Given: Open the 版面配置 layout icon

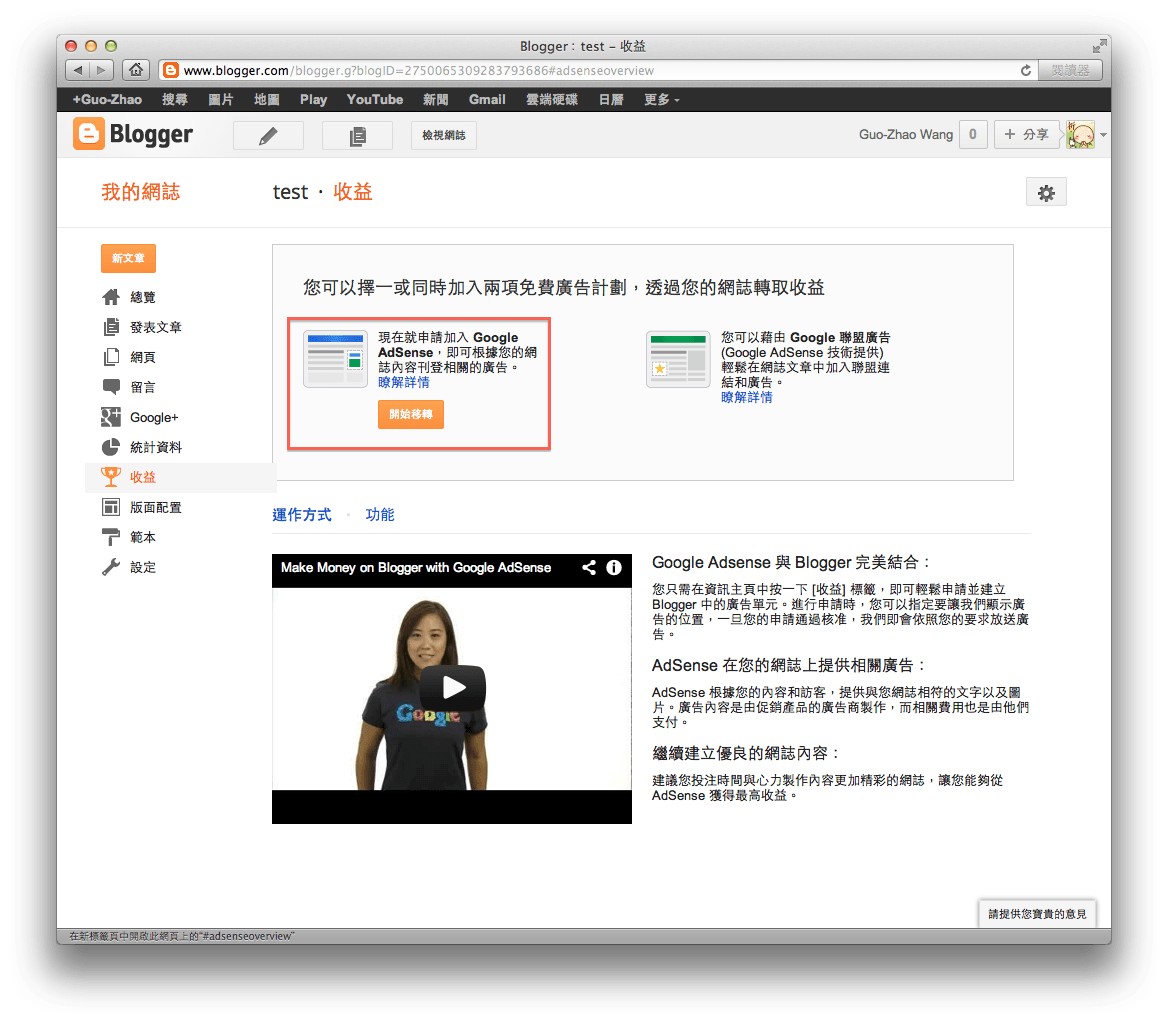Looking at the screenshot, I should (x=110, y=507).
